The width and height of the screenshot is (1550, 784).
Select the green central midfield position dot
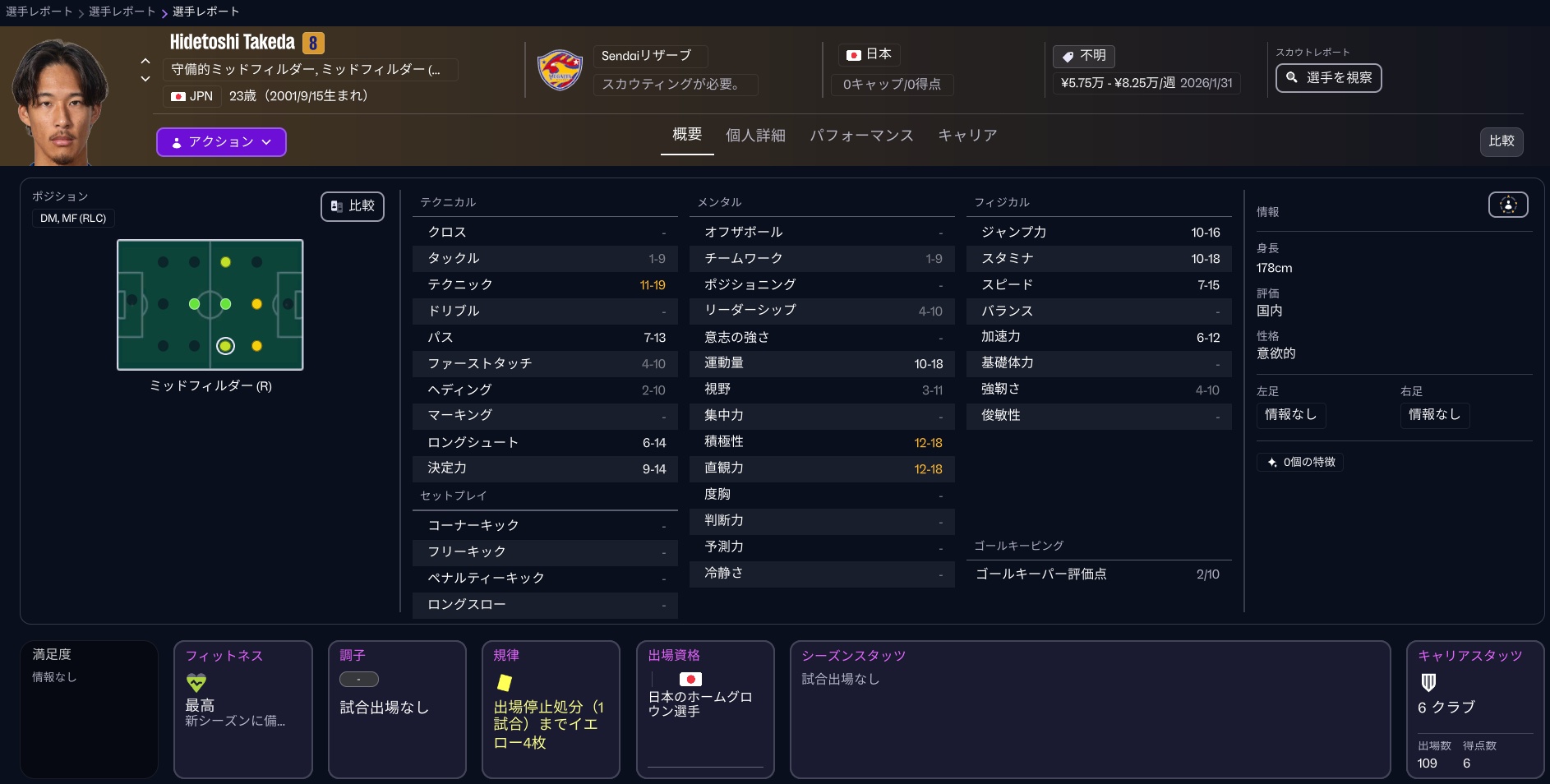coord(195,304)
